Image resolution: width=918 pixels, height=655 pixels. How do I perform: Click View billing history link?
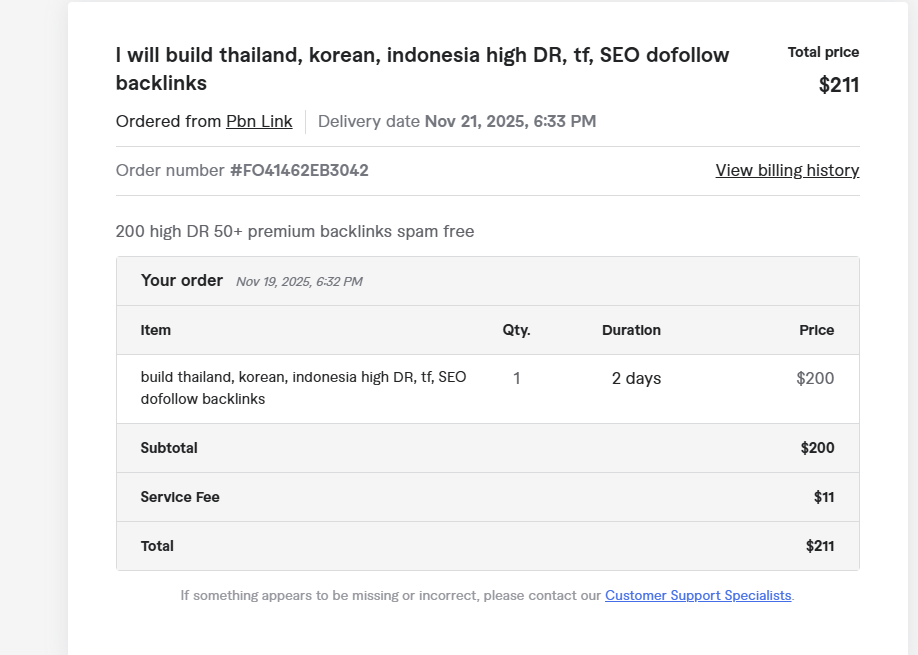(787, 170)
